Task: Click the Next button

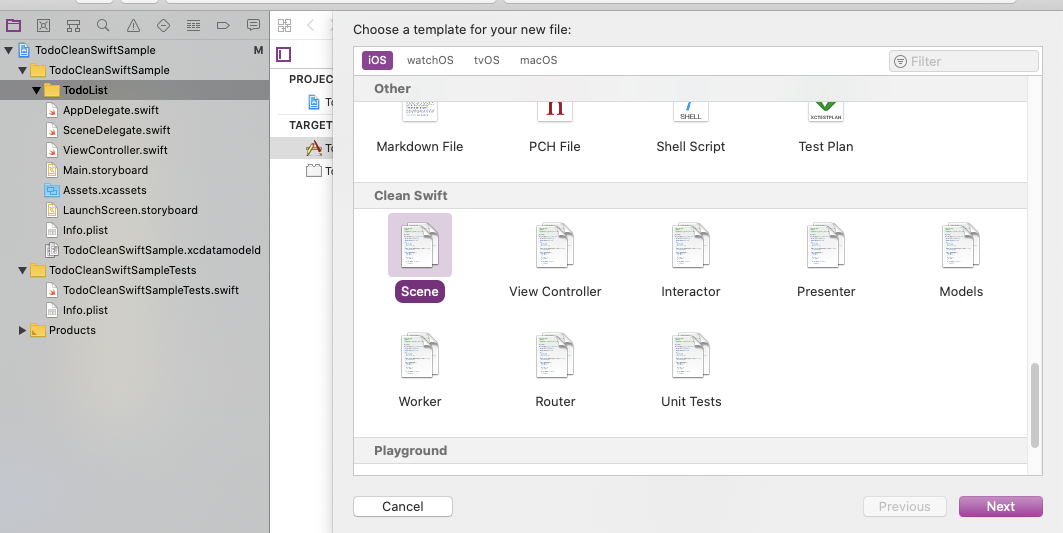Action: click(x=1001, y=507)
